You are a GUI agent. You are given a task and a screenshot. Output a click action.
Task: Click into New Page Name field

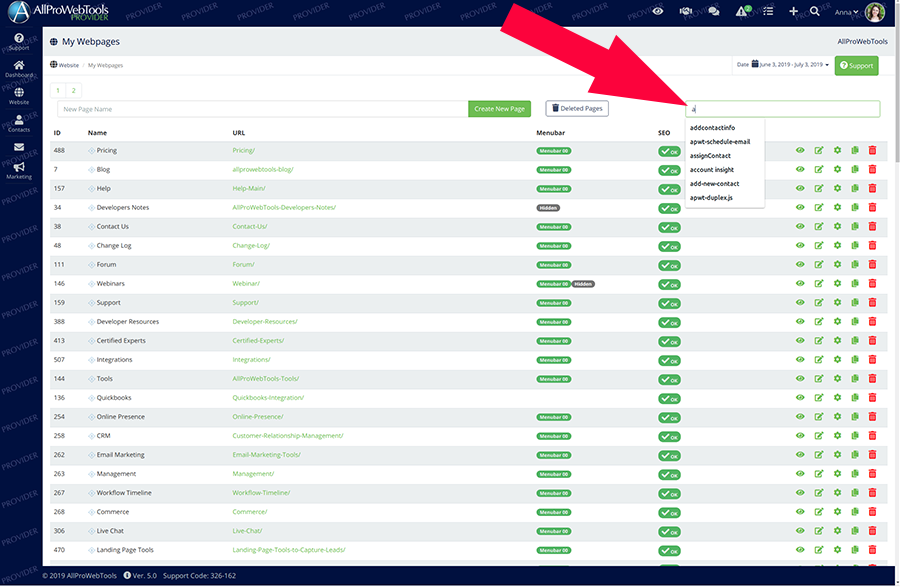tap(263, 109)
